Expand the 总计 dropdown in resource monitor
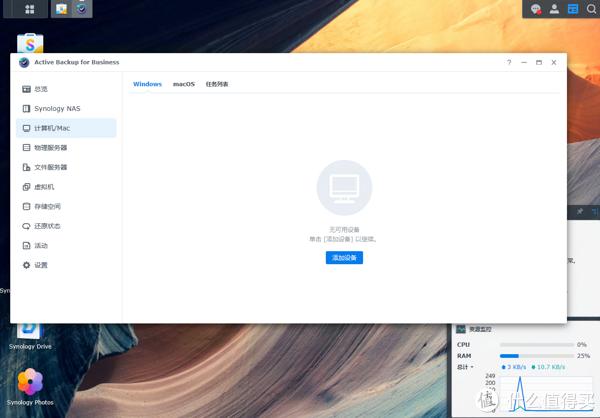600x418 pixels. 465,367
